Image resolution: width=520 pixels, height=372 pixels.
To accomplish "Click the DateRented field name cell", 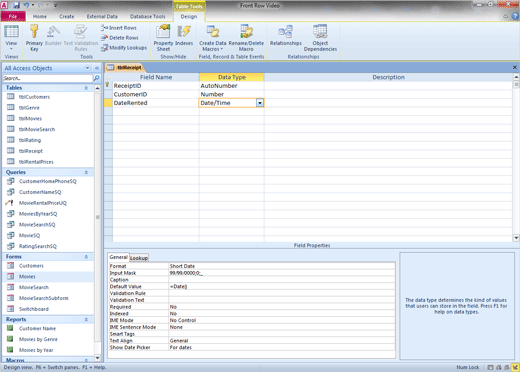I will (x=156, y=103).
